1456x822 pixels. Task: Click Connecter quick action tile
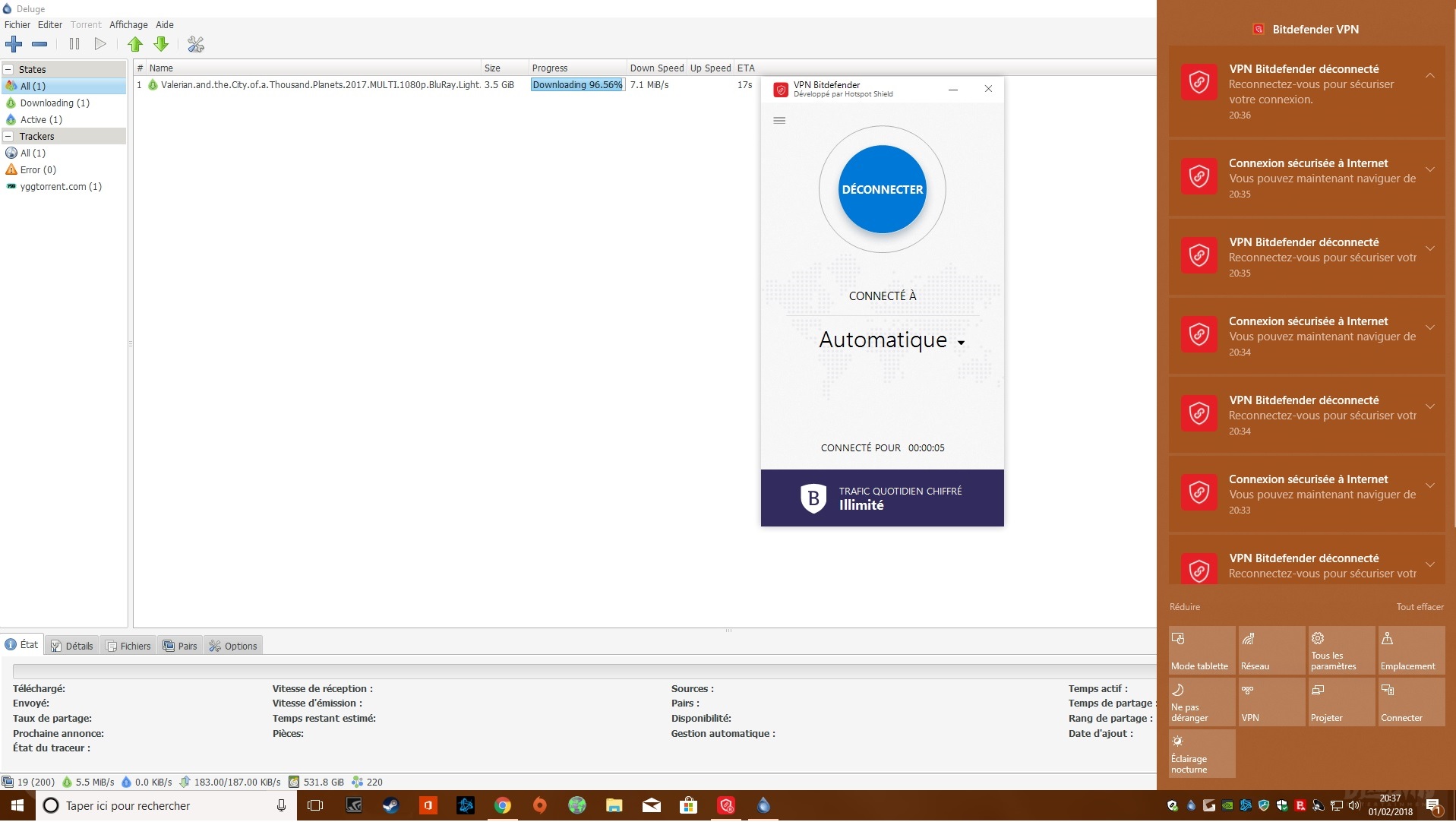click(1412, 702)
